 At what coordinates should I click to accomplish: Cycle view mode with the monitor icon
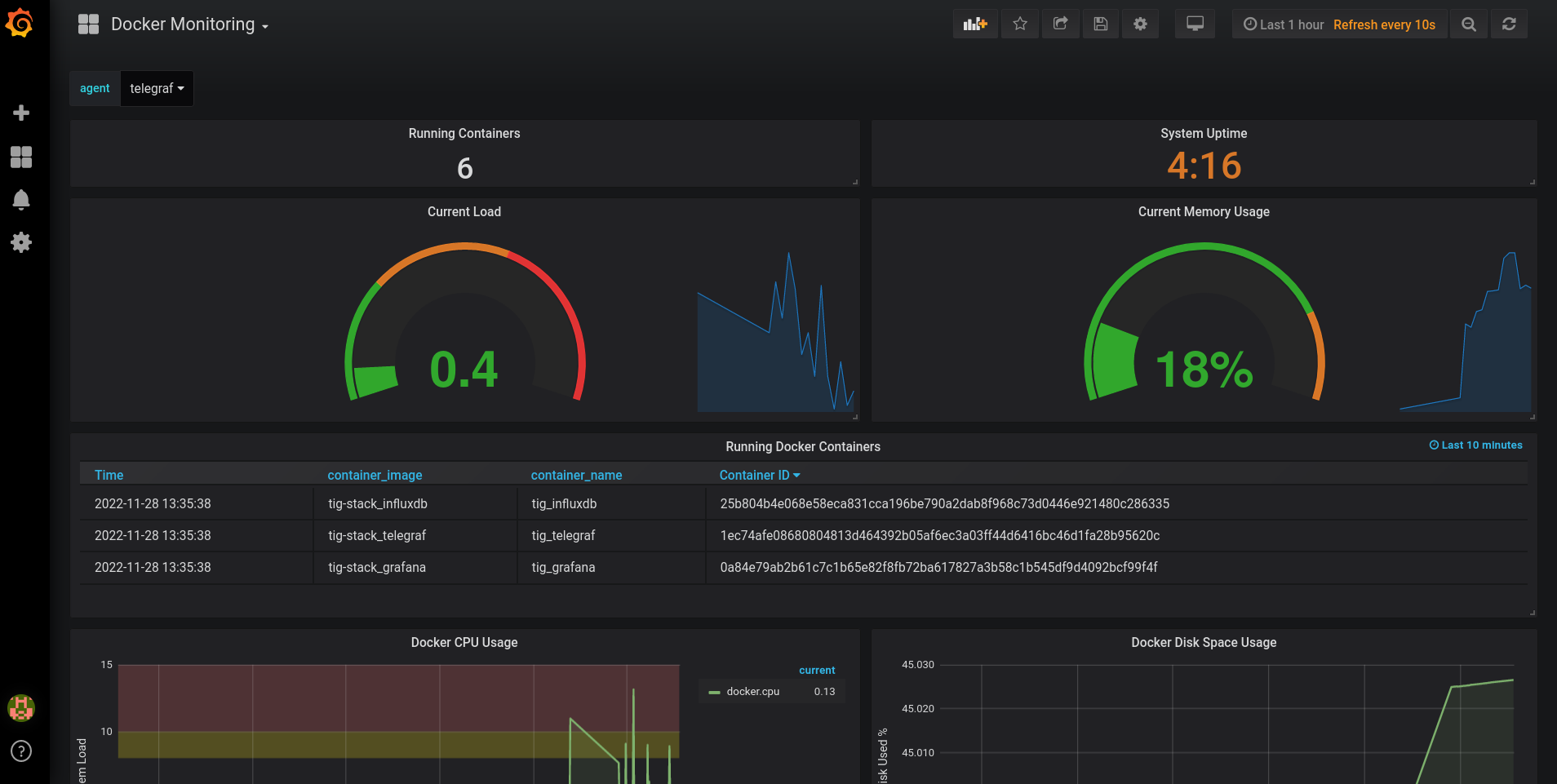pyautogui.click(x=1195, y=24)
